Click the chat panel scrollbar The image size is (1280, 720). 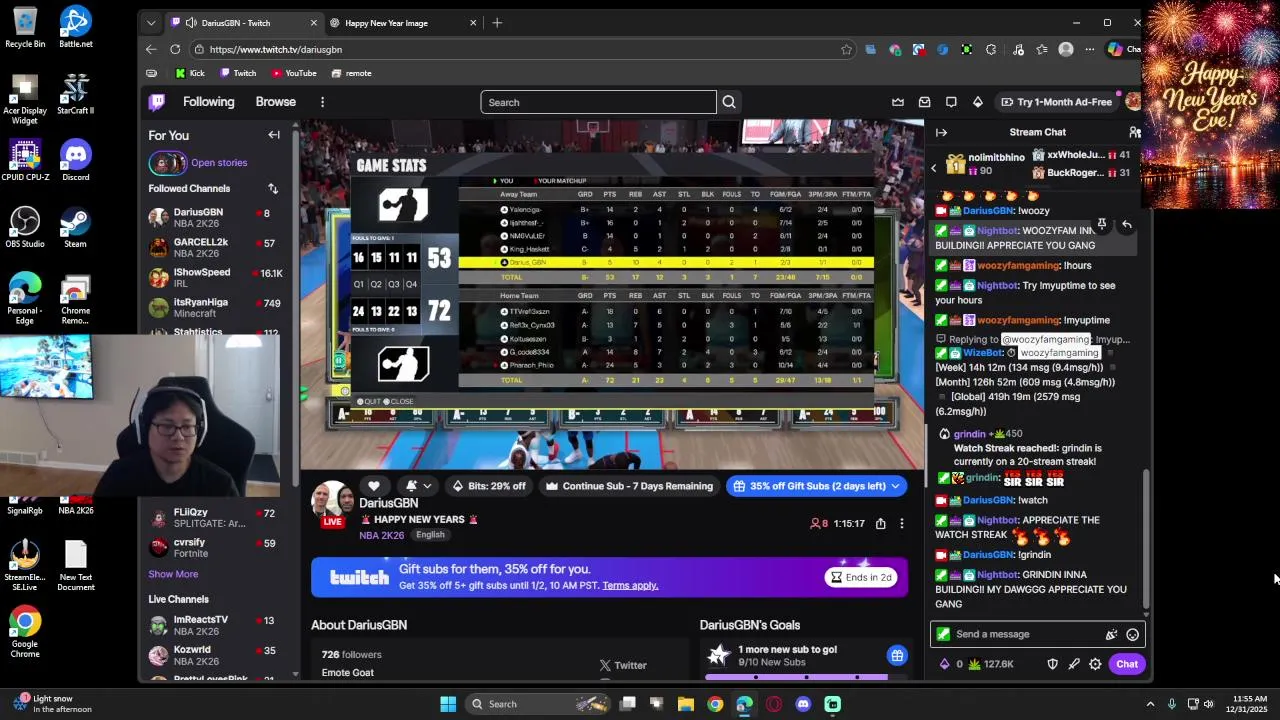[x=1146, y=540]
